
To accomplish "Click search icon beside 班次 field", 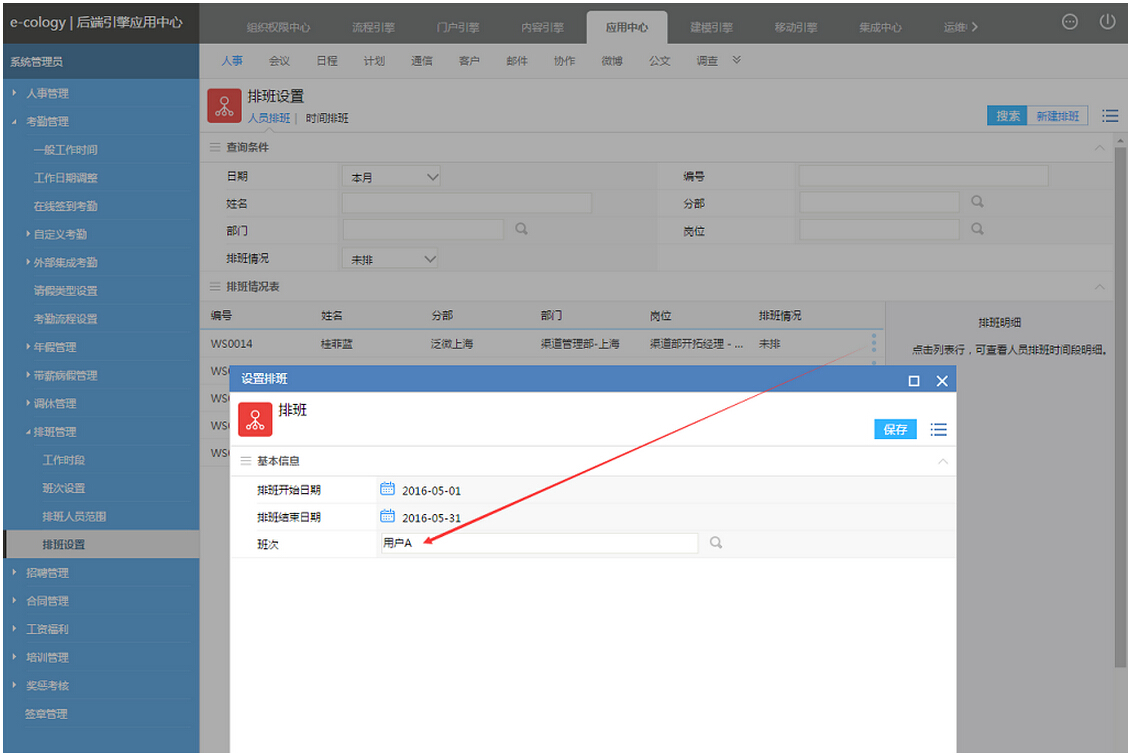I will (x=715, y=543).
